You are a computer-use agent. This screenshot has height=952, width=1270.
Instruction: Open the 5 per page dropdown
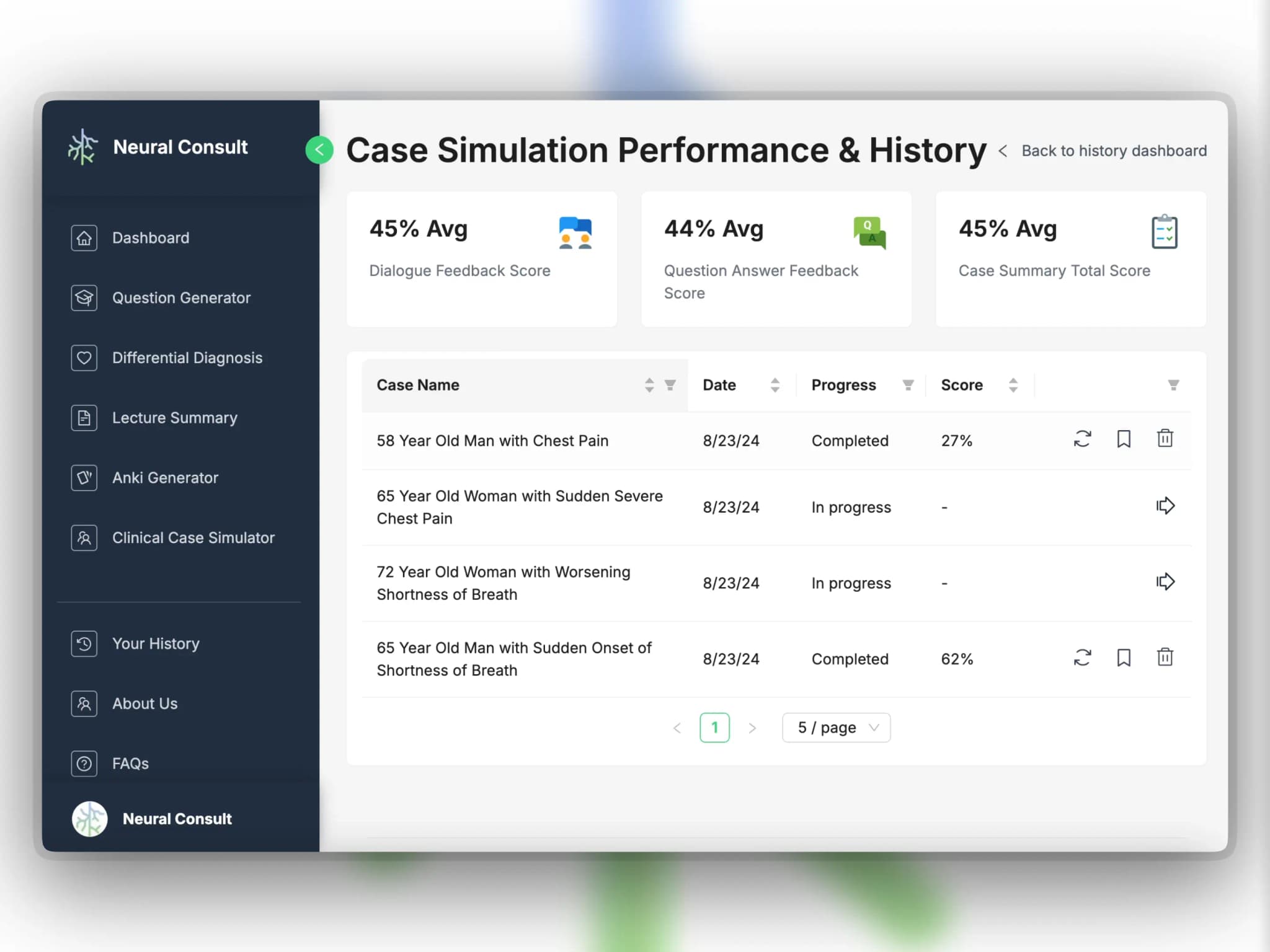tap(836, 727)
